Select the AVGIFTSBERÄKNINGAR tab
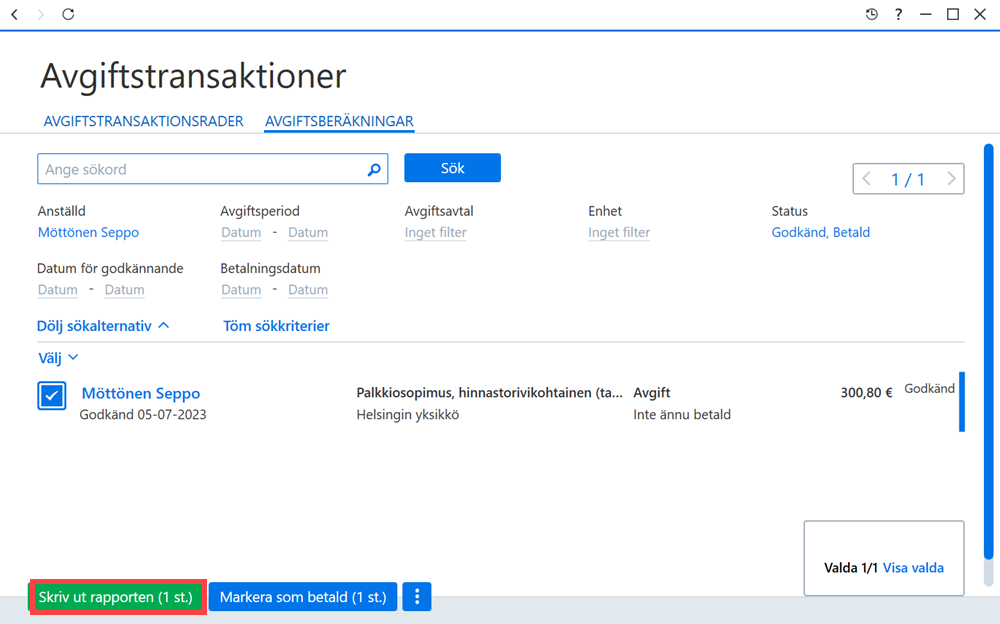 pos(339,121)
